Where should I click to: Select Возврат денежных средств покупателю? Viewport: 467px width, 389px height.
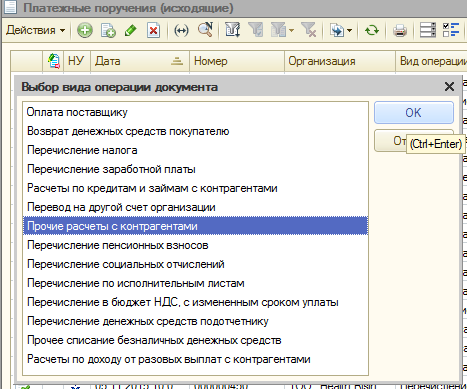coord(195,131)
